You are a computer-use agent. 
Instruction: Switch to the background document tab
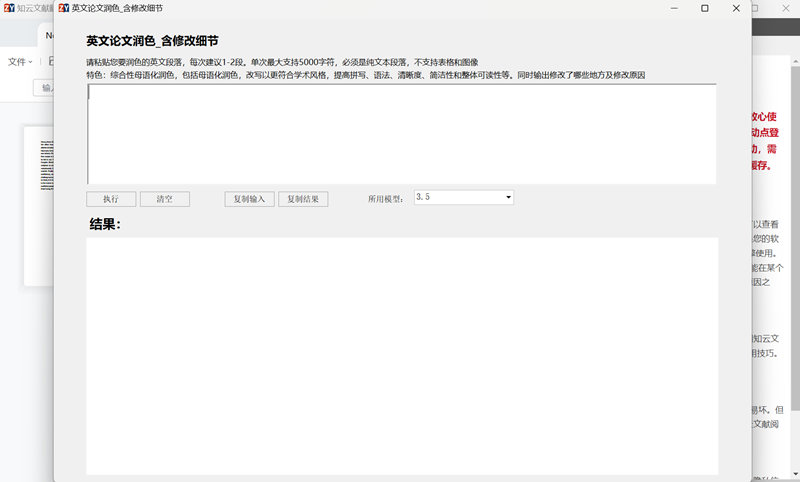click(47, 35)
